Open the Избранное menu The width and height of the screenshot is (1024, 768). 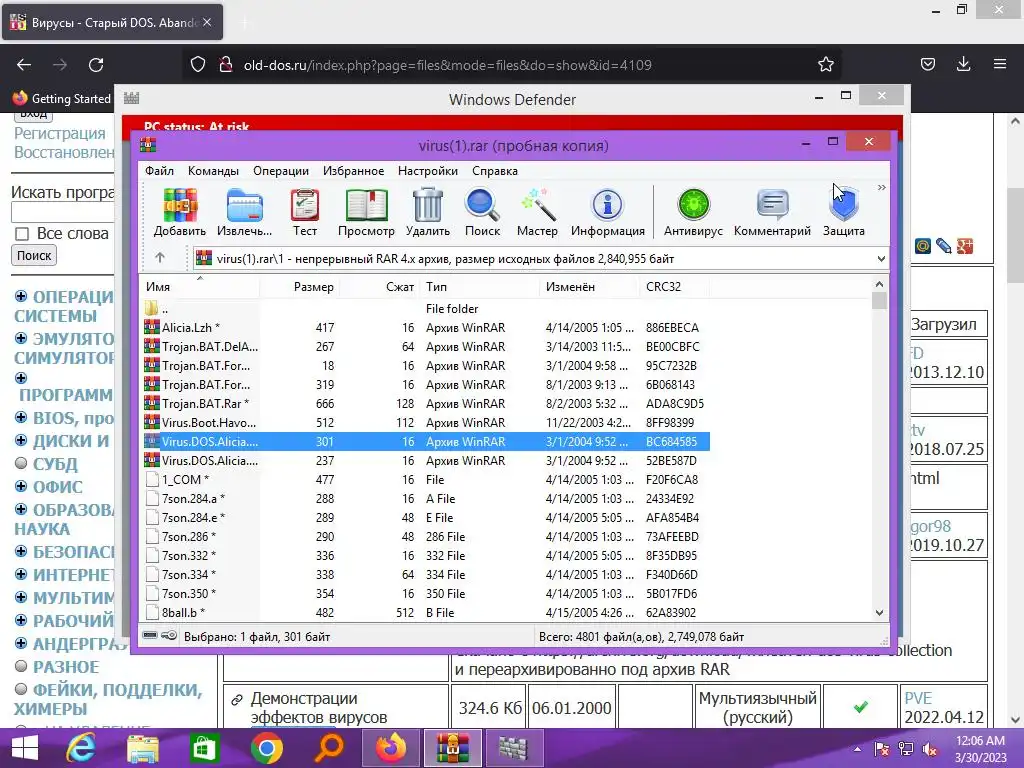(x=353, y=170)
